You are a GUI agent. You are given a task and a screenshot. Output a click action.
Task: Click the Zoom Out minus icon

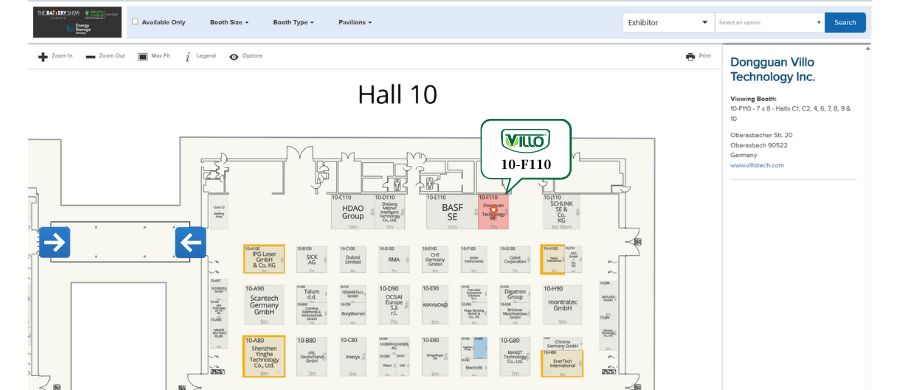[x=90, y=57]
